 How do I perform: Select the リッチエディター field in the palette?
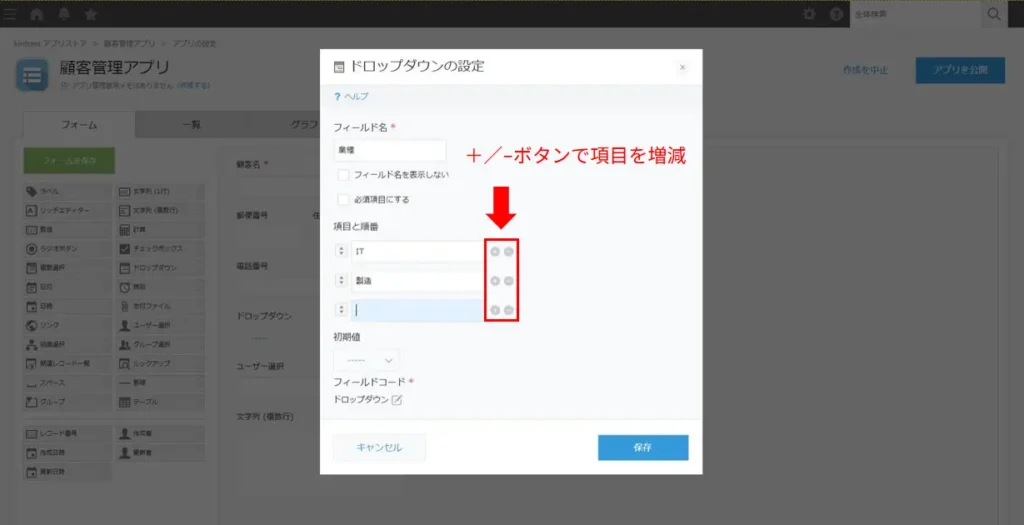67,210
